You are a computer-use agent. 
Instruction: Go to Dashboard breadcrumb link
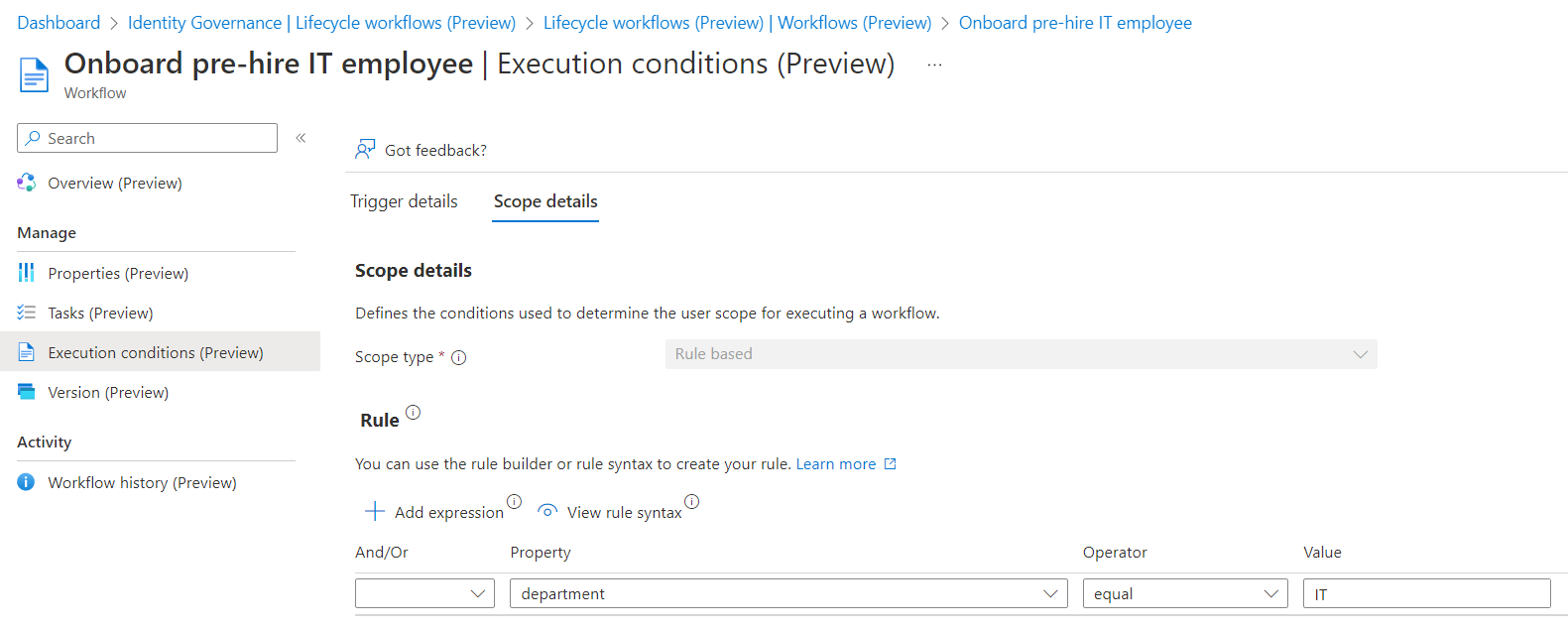59,23
